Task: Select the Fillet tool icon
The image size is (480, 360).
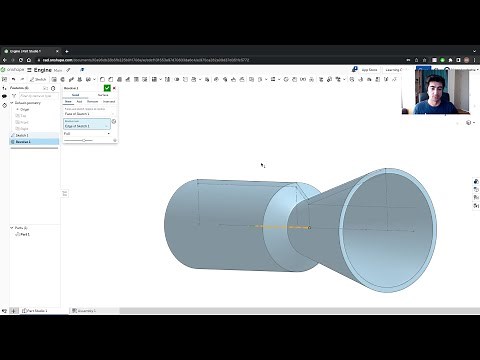Action: click(102, 79)
